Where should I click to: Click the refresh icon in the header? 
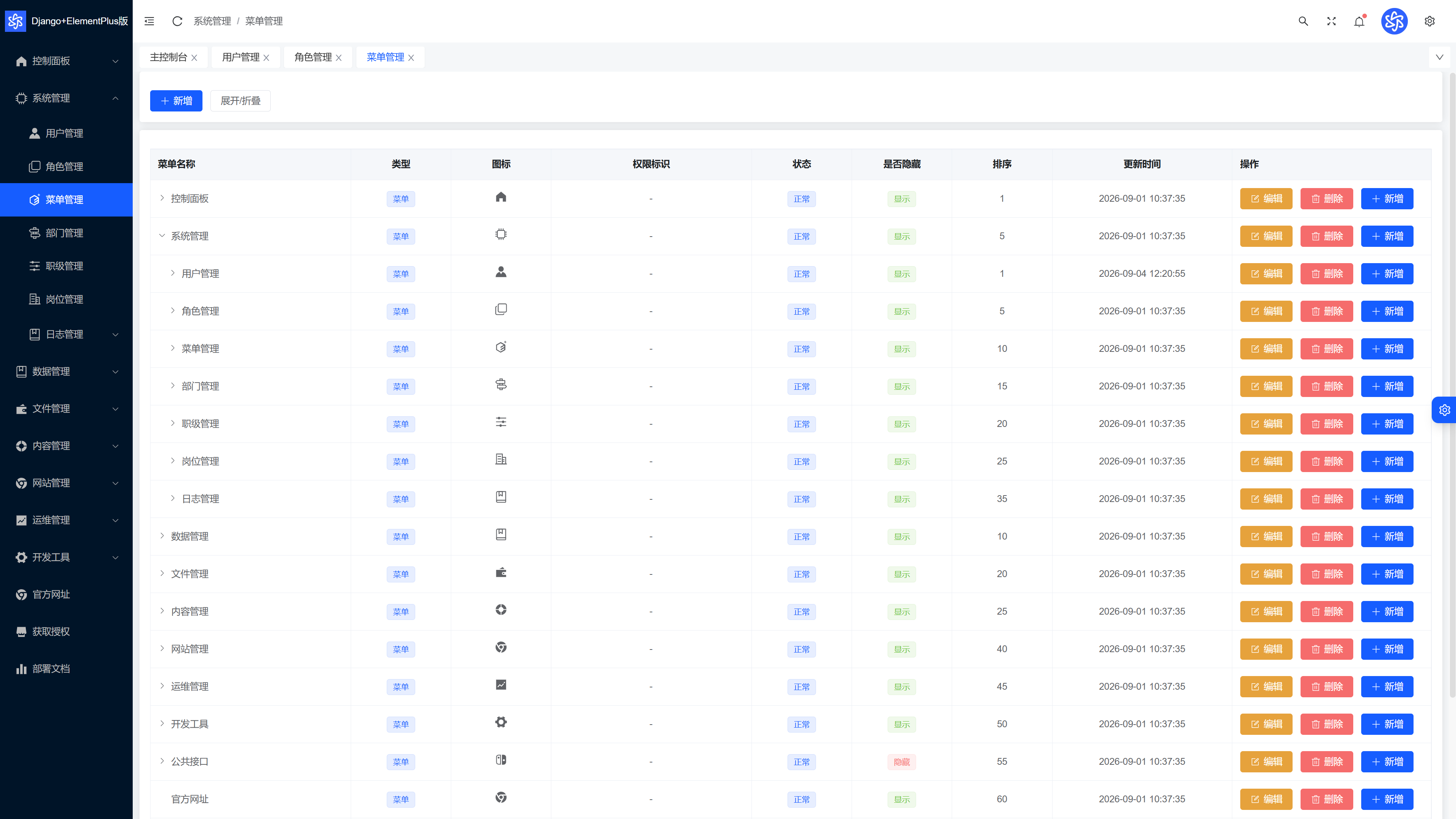(x=177, y=21)
